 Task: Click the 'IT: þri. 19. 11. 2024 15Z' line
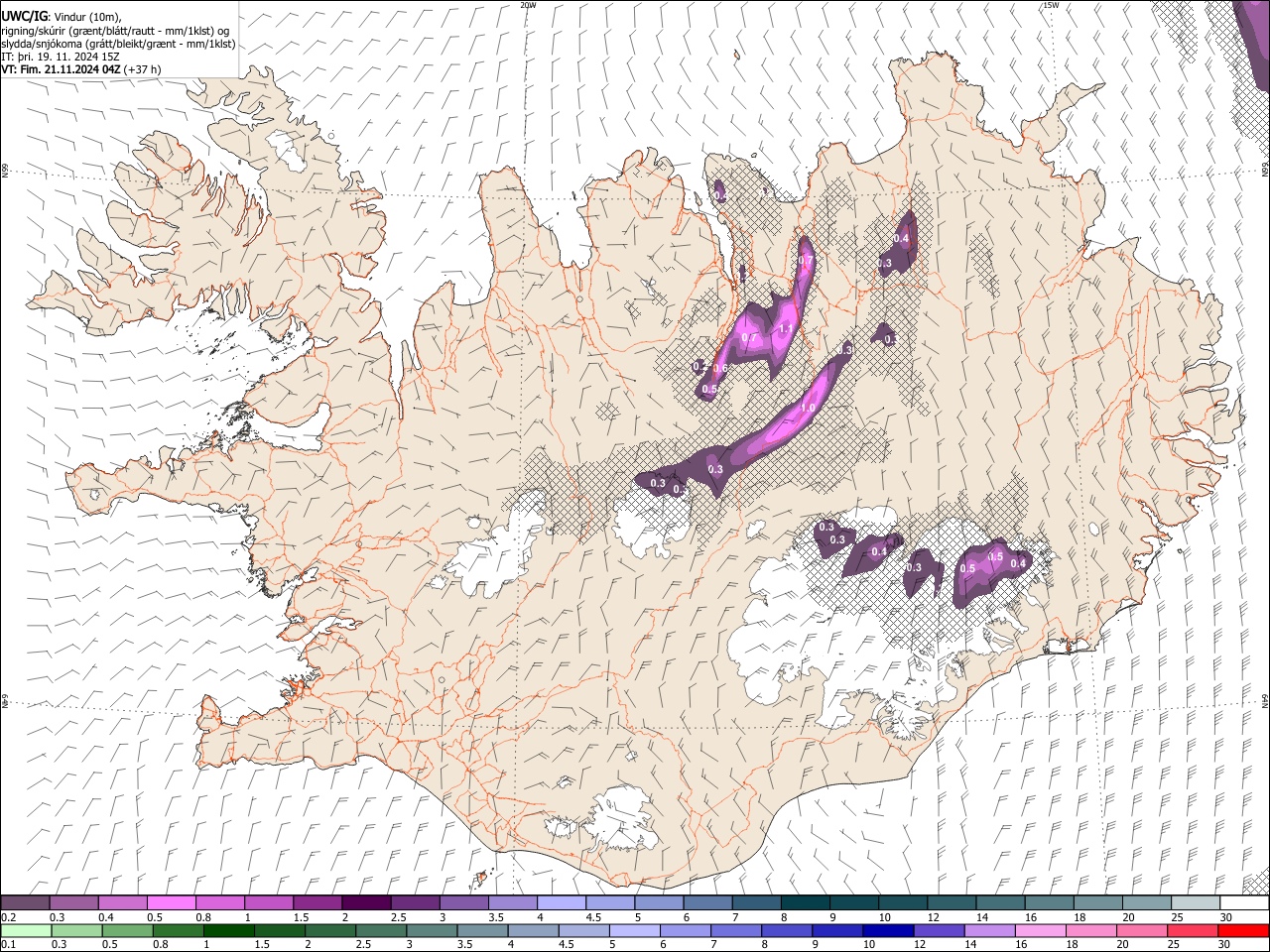pos(61,57)
